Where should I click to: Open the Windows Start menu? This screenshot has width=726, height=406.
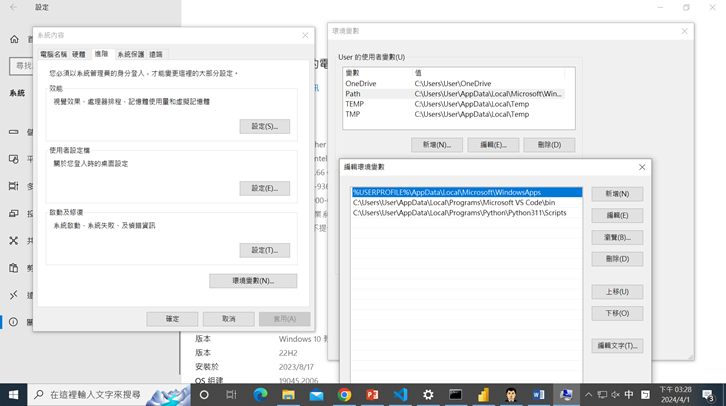13,395
